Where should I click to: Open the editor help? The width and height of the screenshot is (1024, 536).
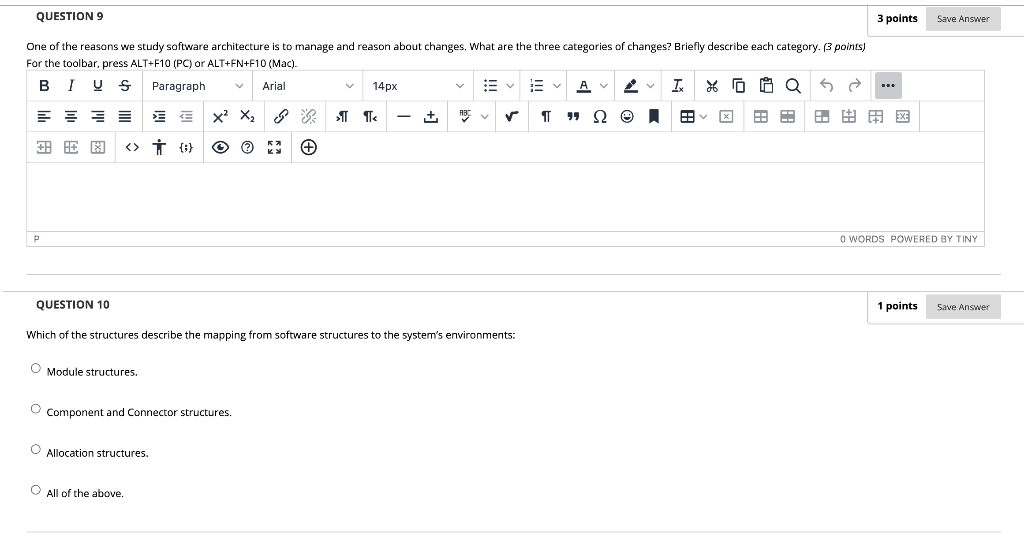click(x=247, y=147)
